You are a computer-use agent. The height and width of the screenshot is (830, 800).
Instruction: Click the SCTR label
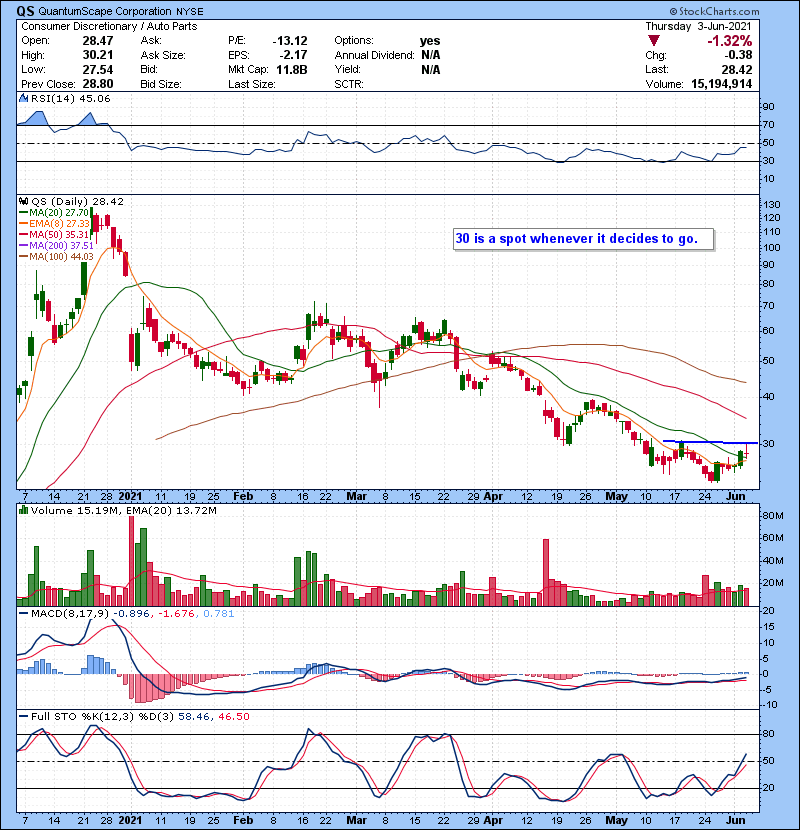pos(349,84)
